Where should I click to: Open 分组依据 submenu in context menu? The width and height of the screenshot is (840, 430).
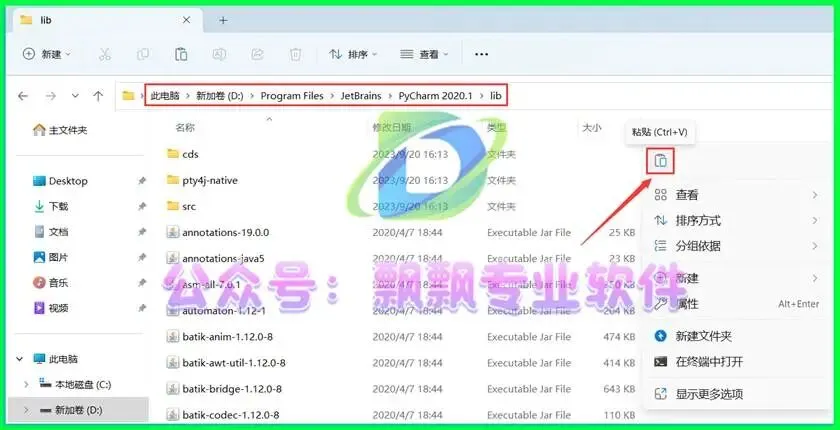click(x=737, y=246)
